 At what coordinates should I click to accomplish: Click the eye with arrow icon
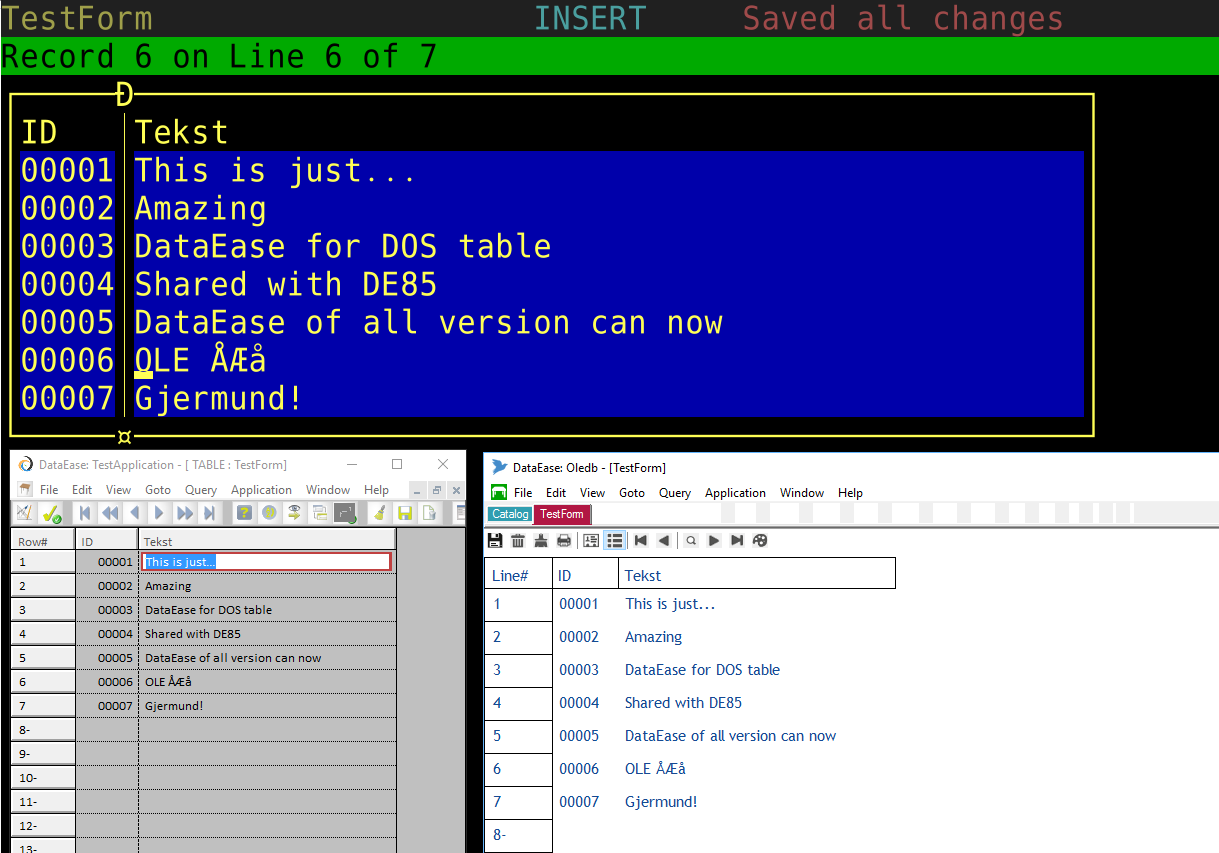pyautogui.click(x=294, y=513)
